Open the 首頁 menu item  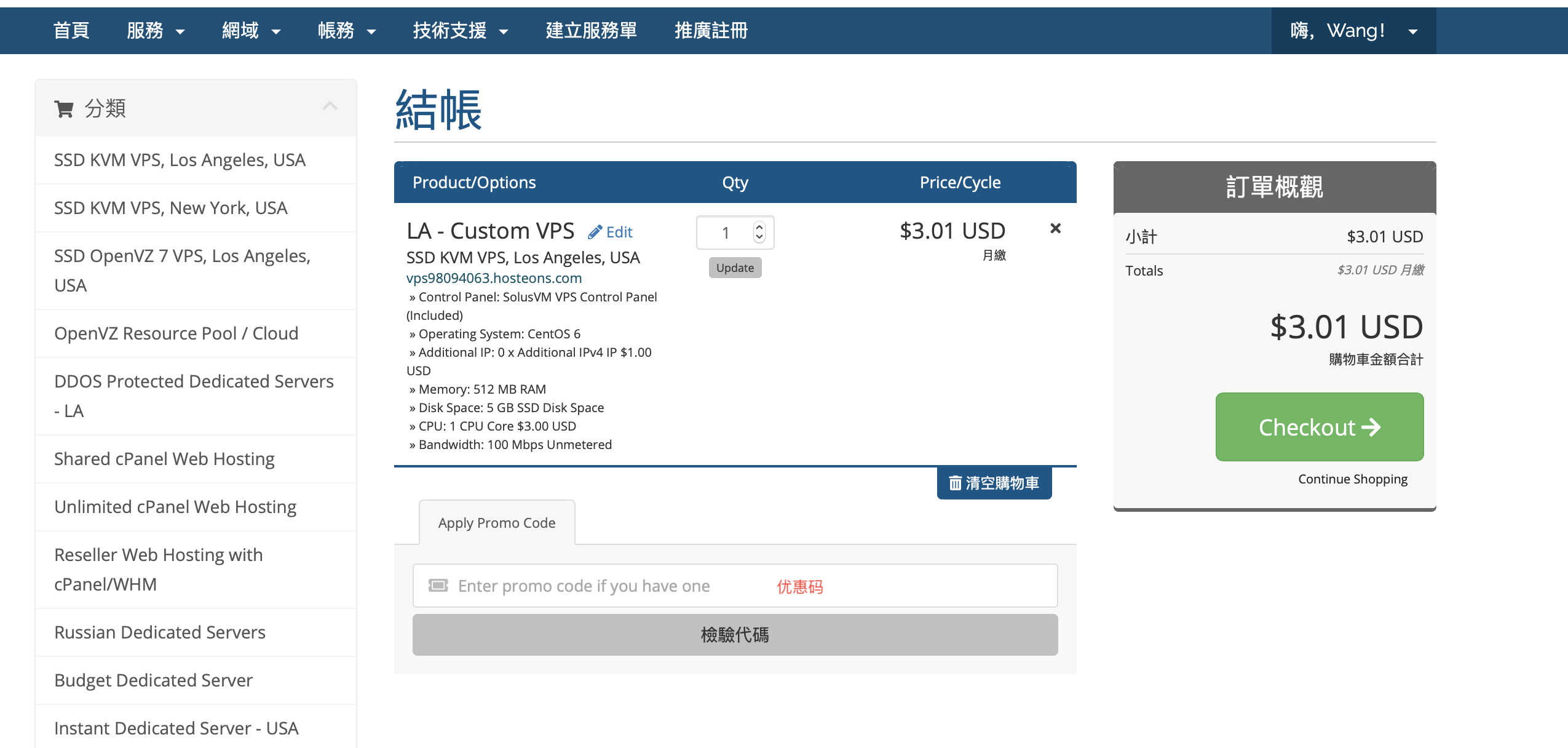pos(71,31)
